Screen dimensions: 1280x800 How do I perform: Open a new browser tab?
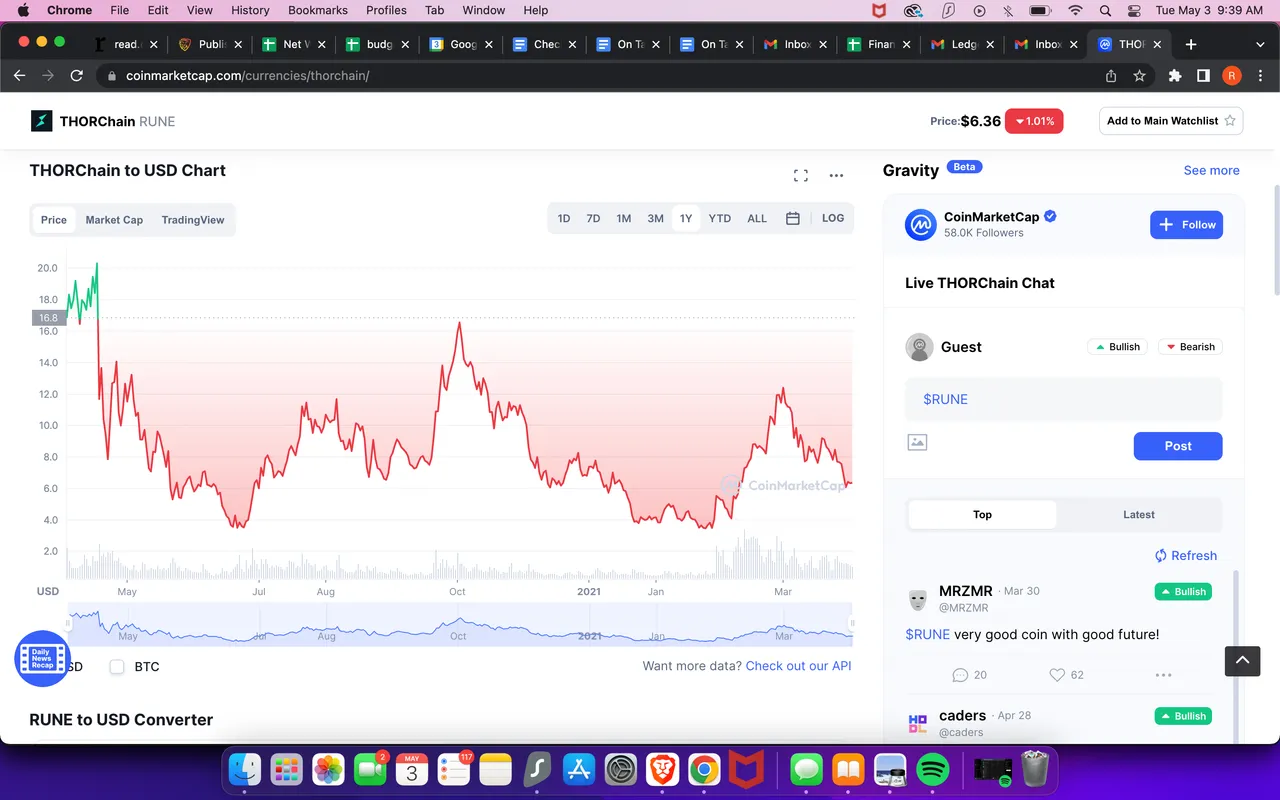(x=1191, y=44)
